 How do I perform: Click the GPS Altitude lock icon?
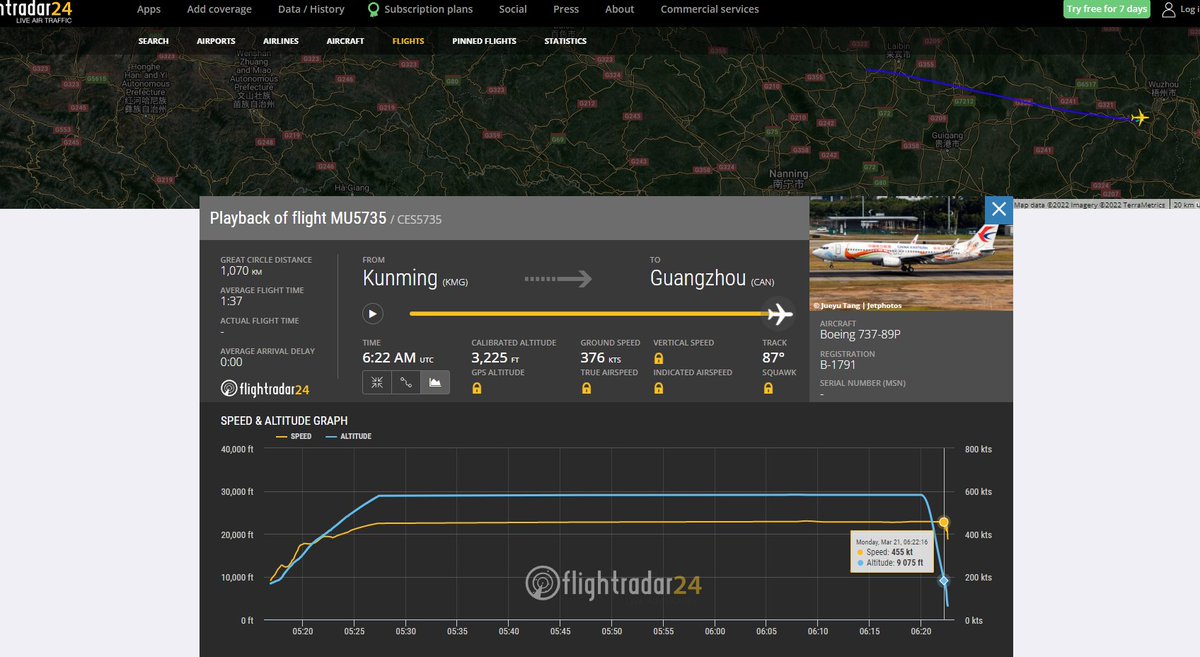click(476, 388)
